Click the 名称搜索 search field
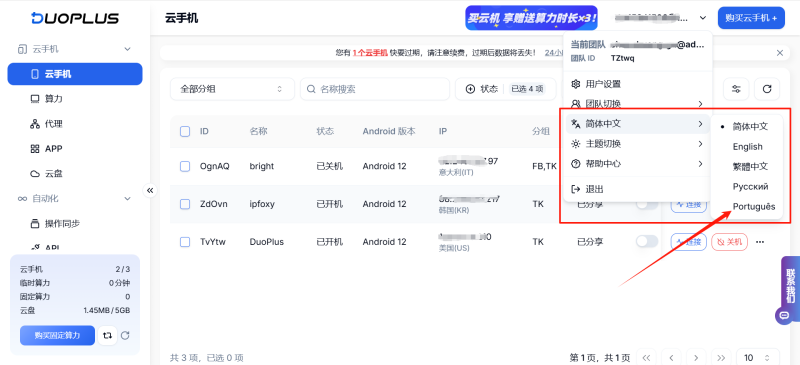800x365 pixels. point(374,89)
